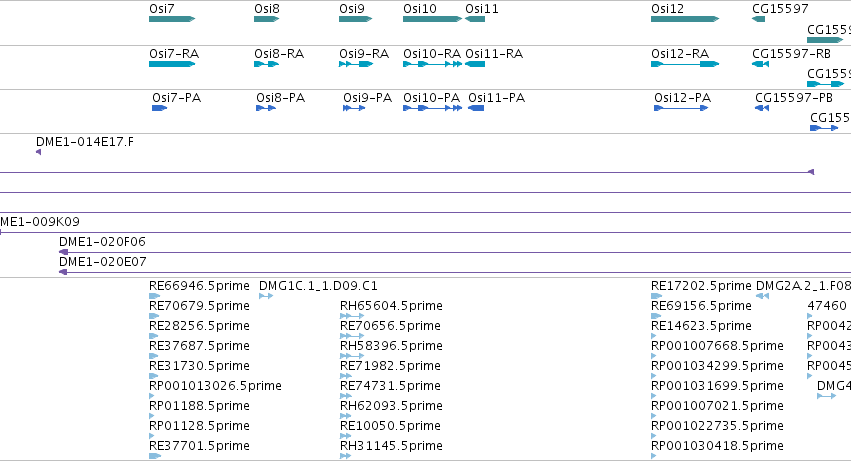
Task: Open the RP001007668.5prime EST entry
Action: 717,346
